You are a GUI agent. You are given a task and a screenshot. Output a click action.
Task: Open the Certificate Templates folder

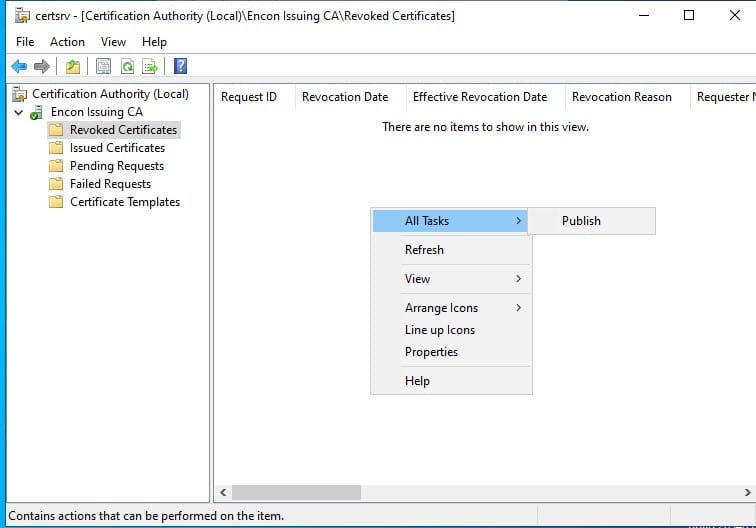coord(124,202)
